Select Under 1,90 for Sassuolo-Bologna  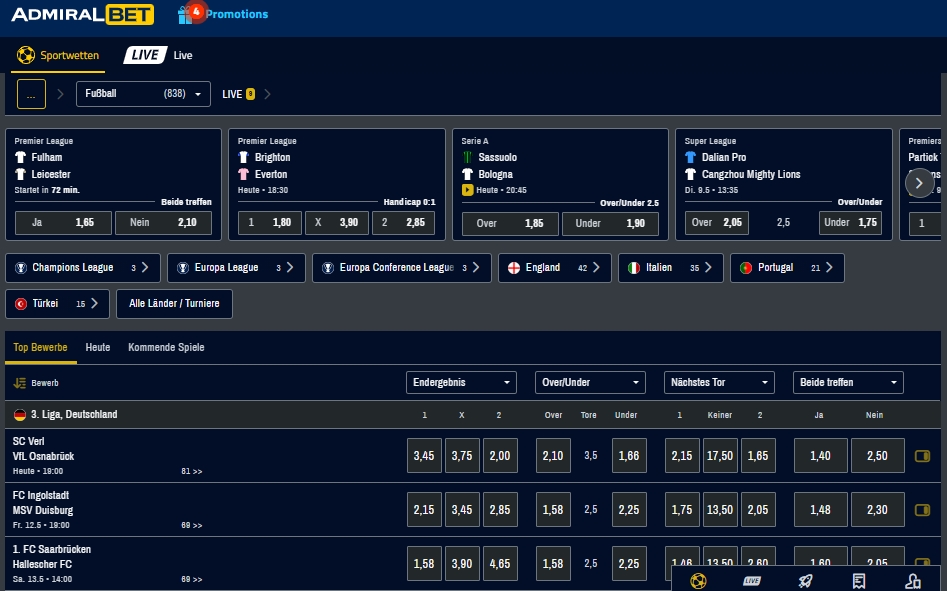(x=610, y=224)
